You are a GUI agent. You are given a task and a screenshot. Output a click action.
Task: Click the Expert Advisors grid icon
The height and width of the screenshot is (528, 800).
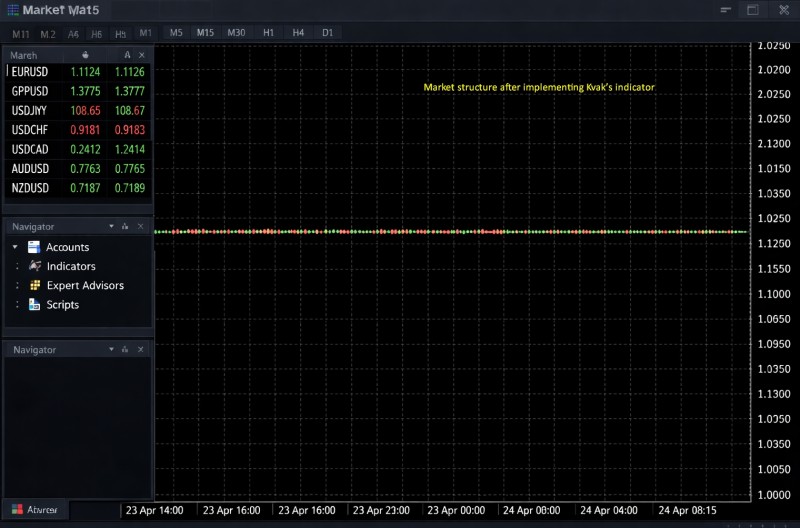35,285
